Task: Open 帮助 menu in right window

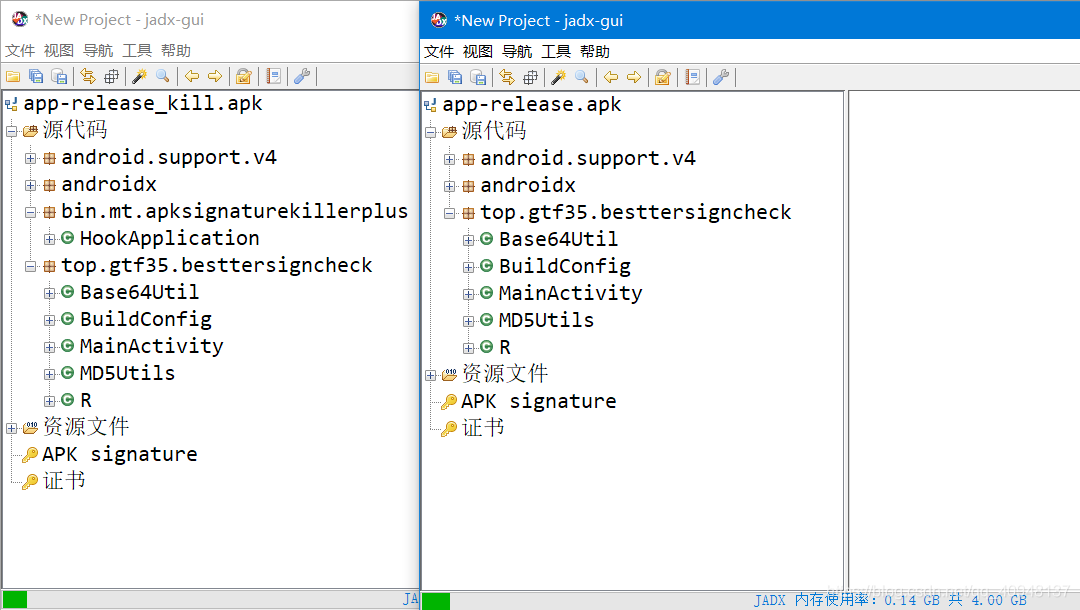Action: pos(595,52)
